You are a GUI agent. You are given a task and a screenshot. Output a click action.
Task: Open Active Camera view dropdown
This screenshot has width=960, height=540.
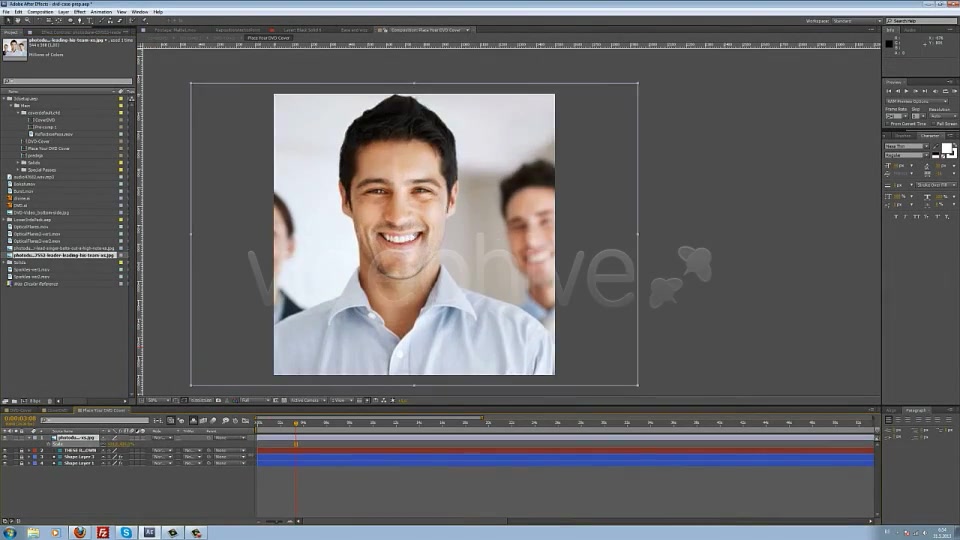308,400
